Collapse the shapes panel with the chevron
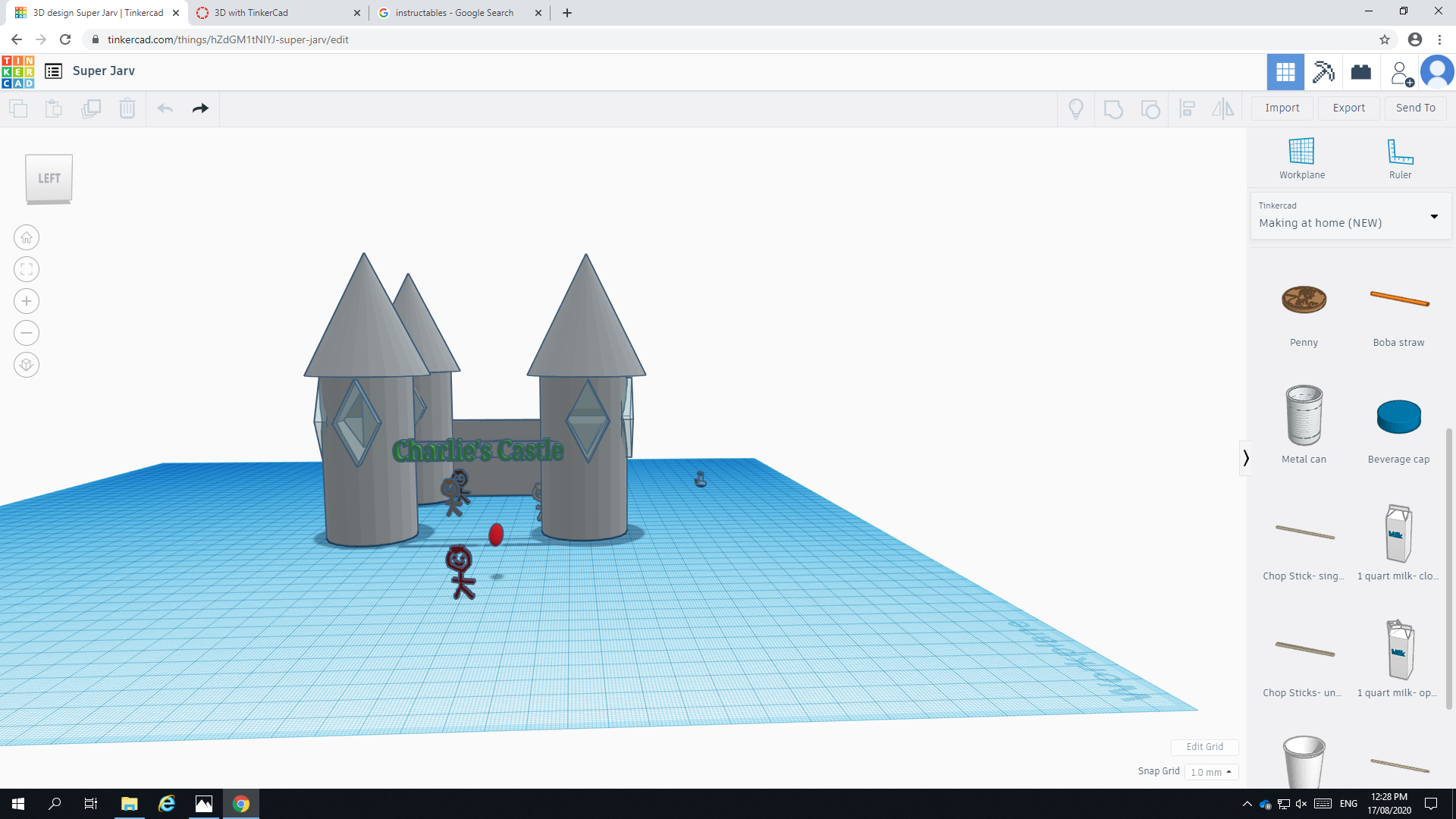The height and width of the screenshot is (819, 1456). point(1245,458)
